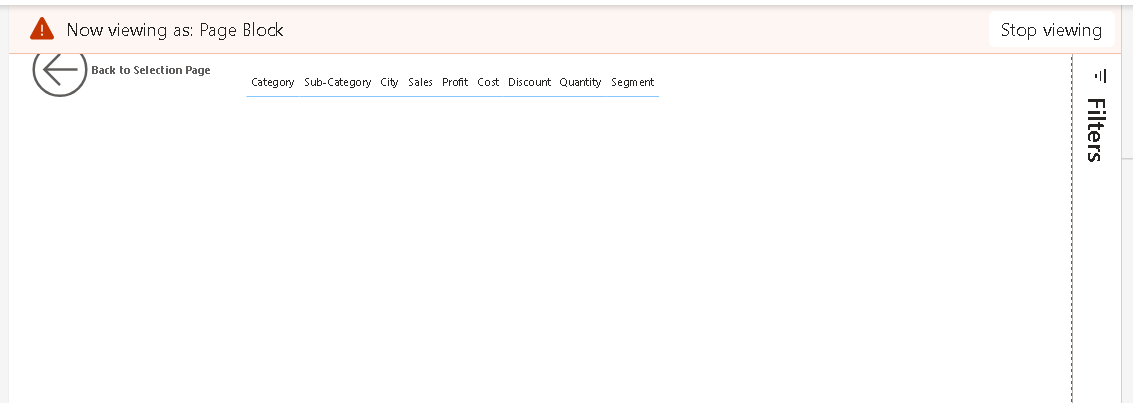Click the Back to Selection Page label
Image resolution: width=1133 pixels, height=403 pixels.
point(151,70)
